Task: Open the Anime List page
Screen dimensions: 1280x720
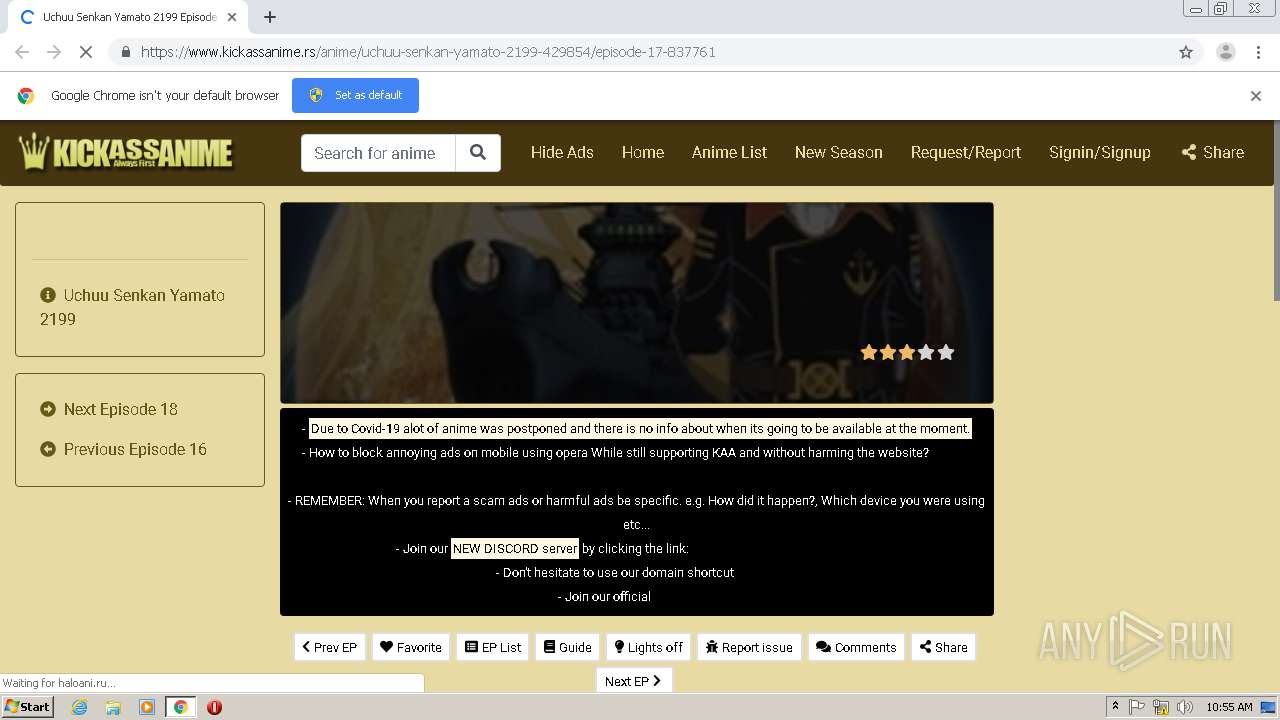Action: (730, 152)
